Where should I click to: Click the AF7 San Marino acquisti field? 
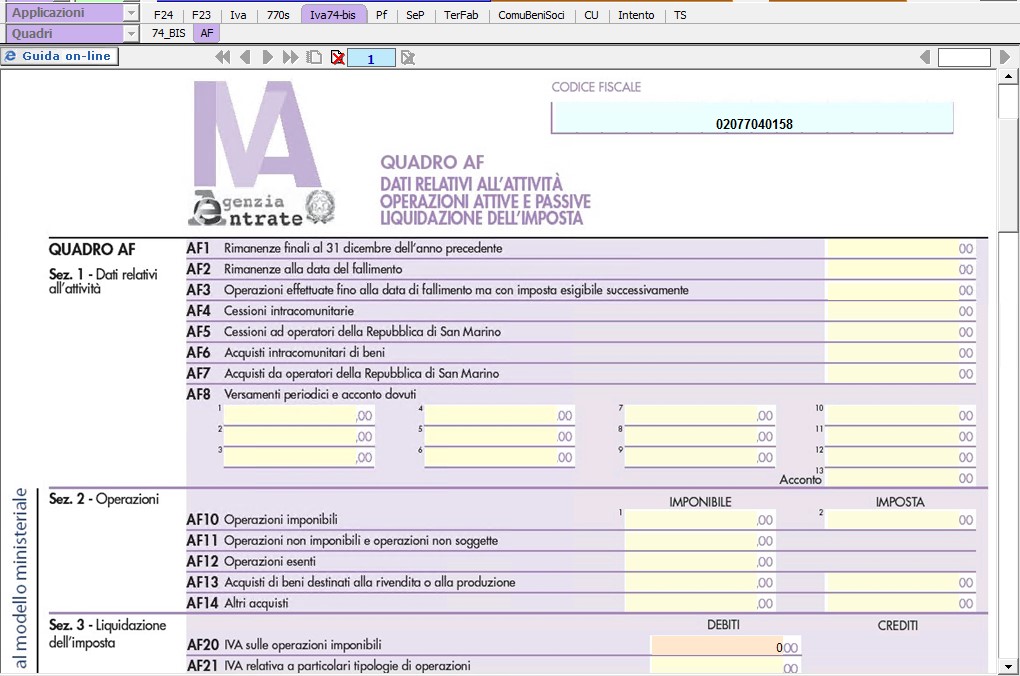tap(900, 373)
